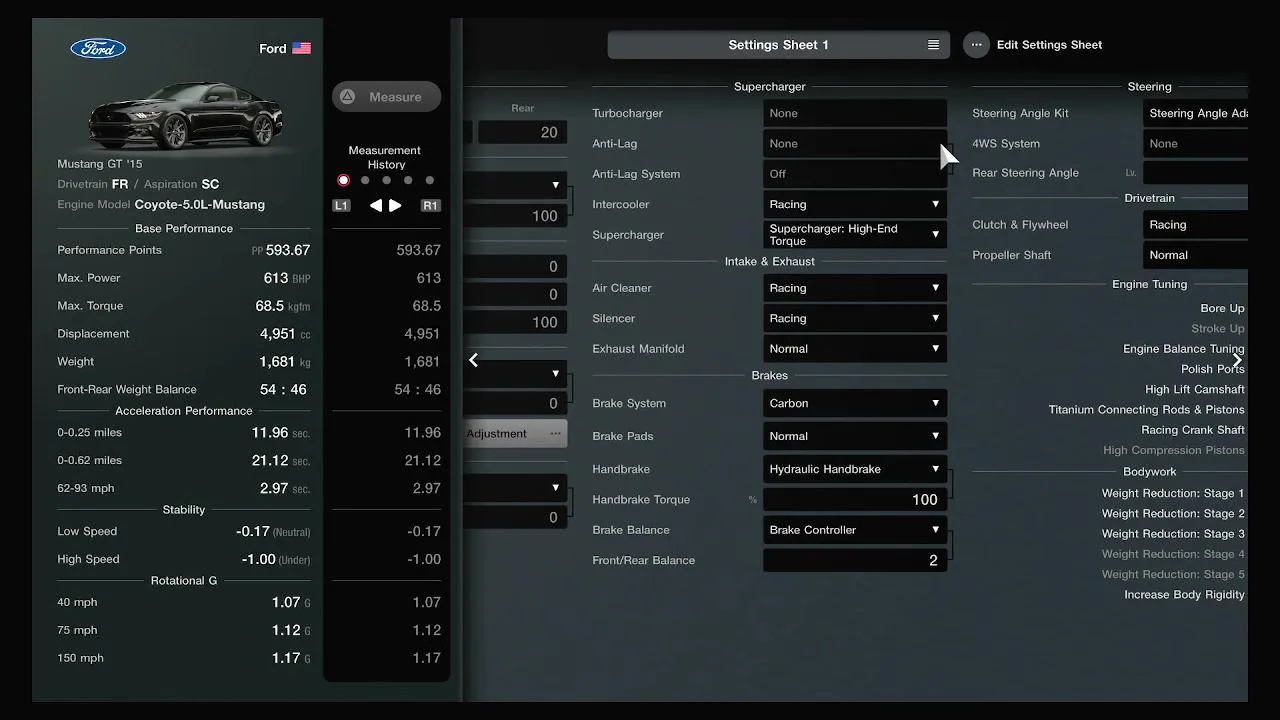
Task: Open the Supercharger High-End Torque dropdown
Action: coord(854,234)
